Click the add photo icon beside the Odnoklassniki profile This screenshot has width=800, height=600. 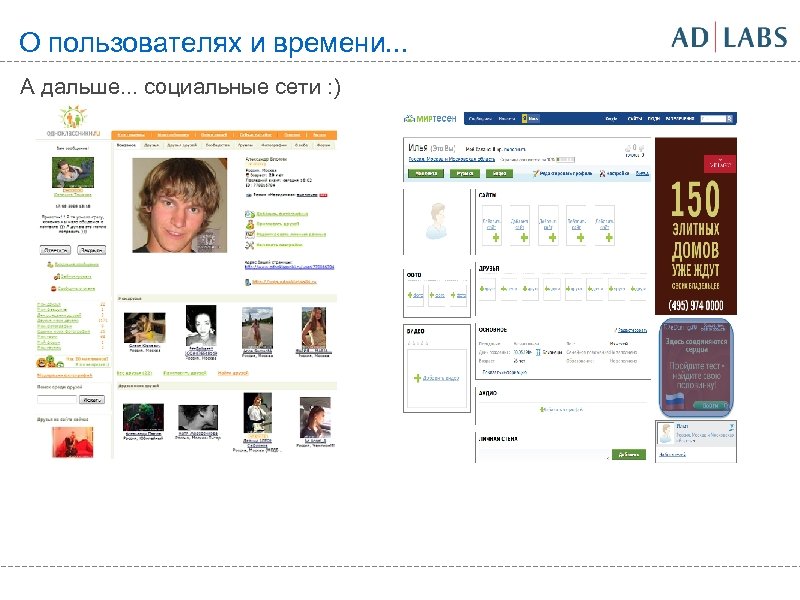[249, 214]
